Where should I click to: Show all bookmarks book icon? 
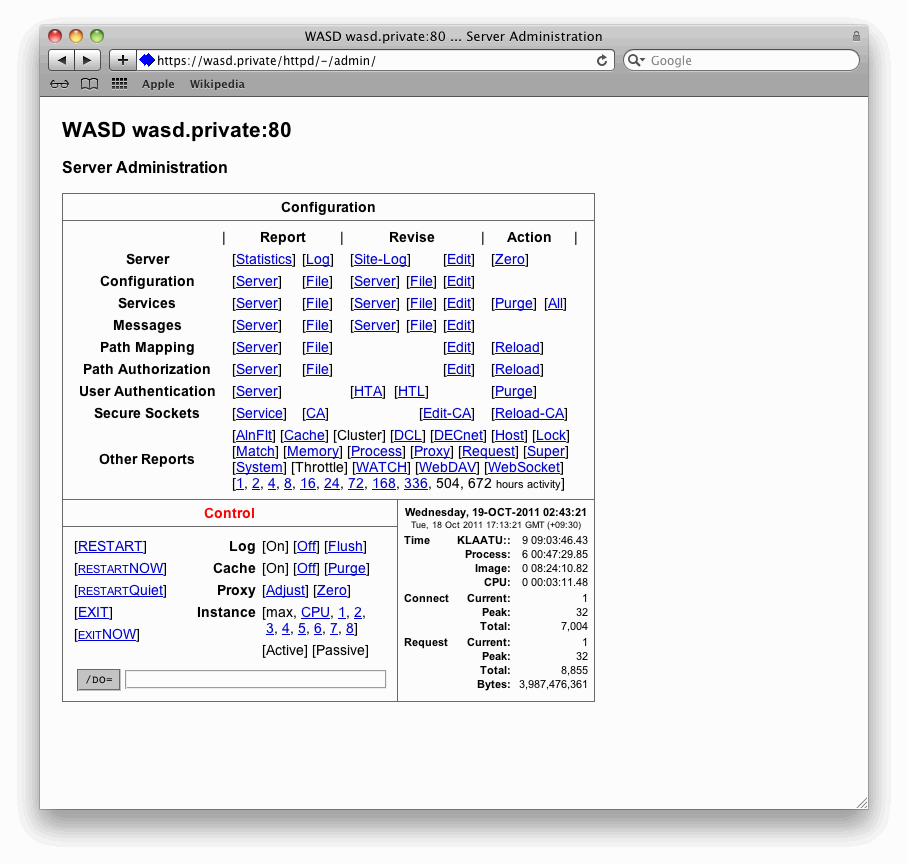[x=90, y=84]
